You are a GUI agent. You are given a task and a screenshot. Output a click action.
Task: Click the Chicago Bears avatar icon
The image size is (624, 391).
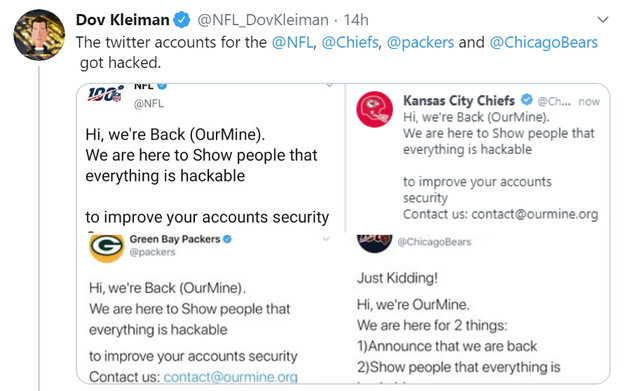coord(374,243)
